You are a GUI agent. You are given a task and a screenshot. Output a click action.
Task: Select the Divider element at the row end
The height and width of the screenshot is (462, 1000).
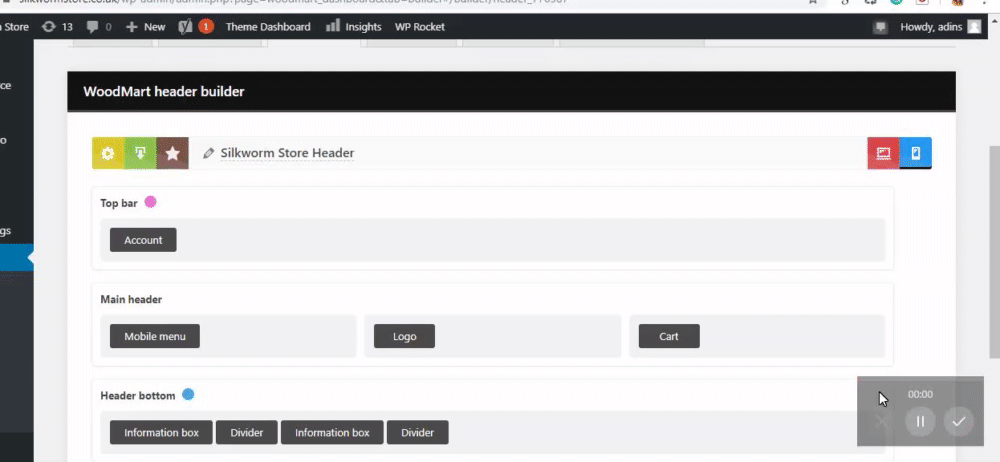[x=417, y=432]
